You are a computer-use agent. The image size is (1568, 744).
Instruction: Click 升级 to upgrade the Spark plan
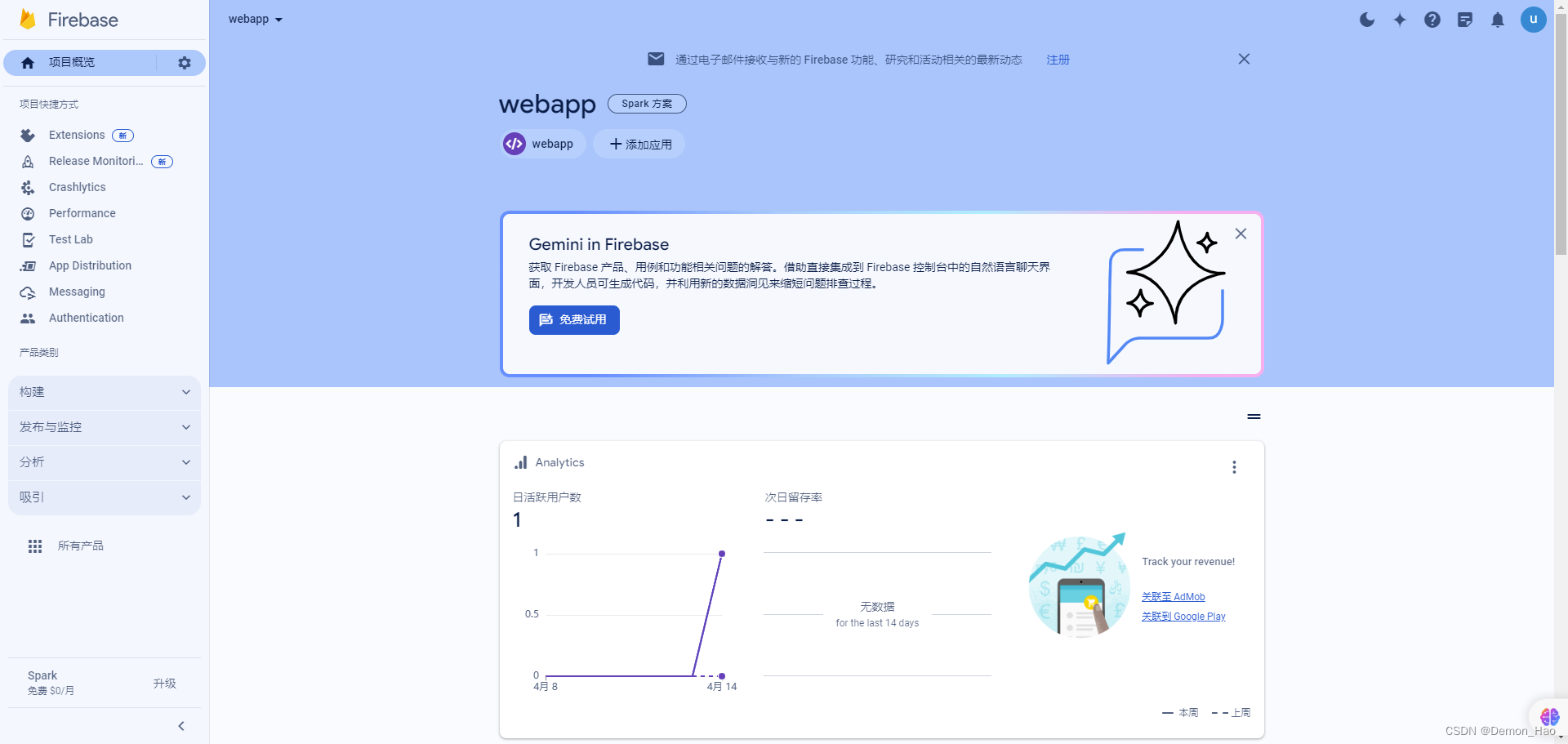(165, 684)
